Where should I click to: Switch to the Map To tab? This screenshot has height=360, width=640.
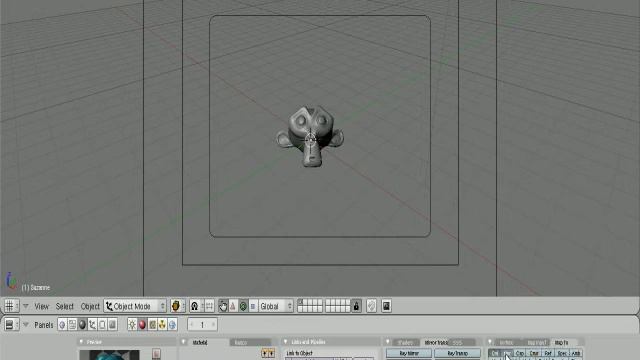(x=561, y=342)
